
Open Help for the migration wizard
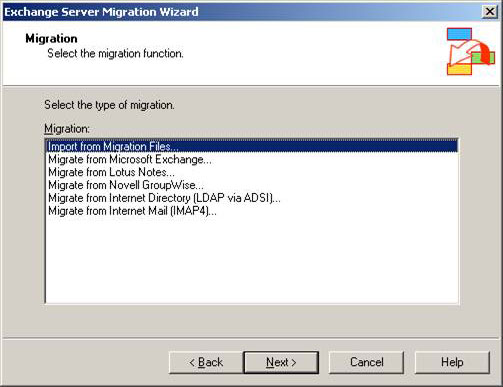tap(452, 362)
